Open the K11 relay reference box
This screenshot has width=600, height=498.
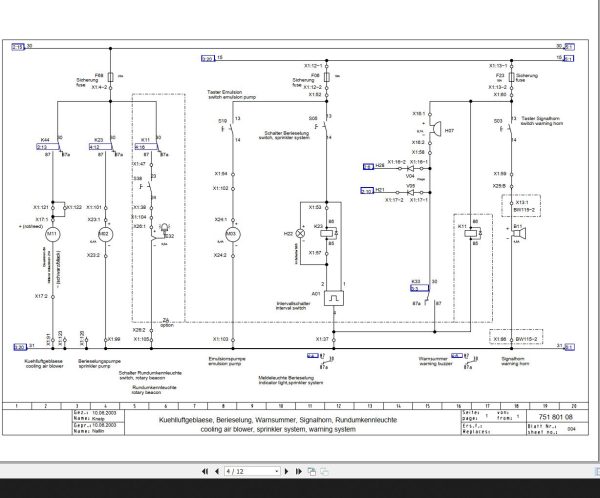pos(146,147)
